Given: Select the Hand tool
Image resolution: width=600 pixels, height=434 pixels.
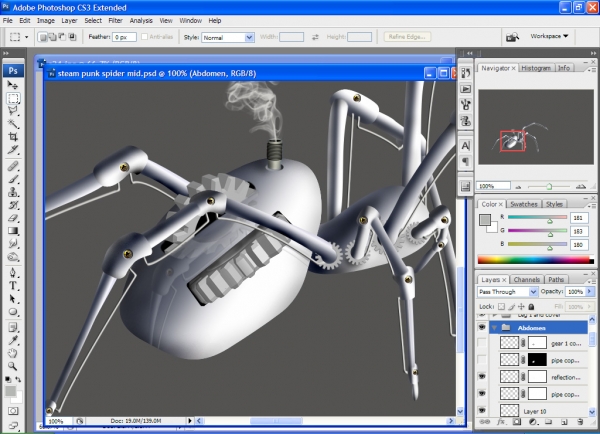Looking at the screenshot, I should [13, 353].
